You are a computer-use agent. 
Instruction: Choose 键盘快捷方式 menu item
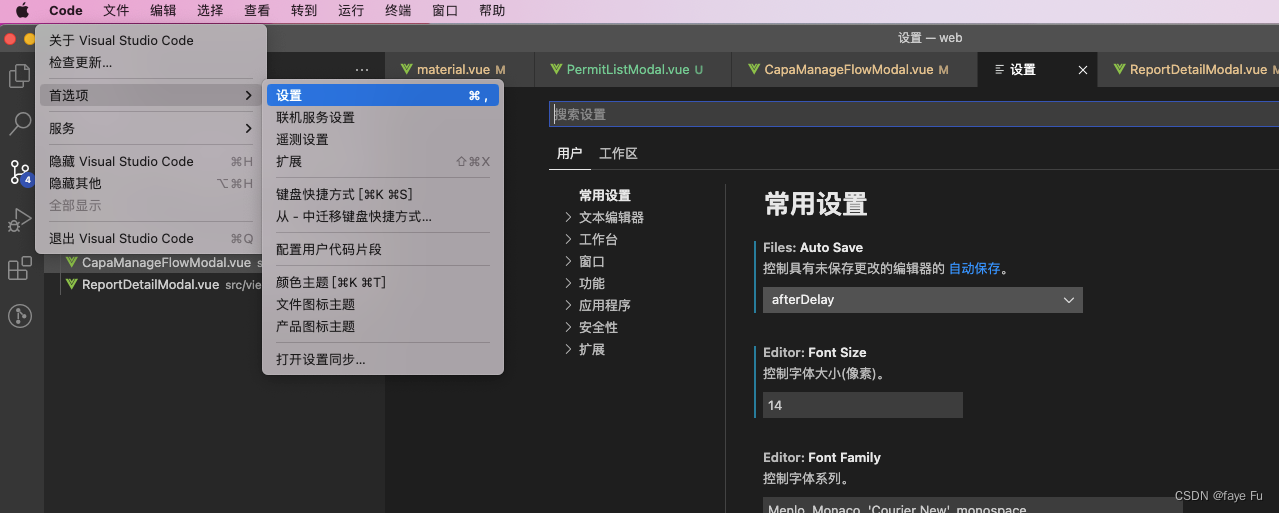click(383, 194)
